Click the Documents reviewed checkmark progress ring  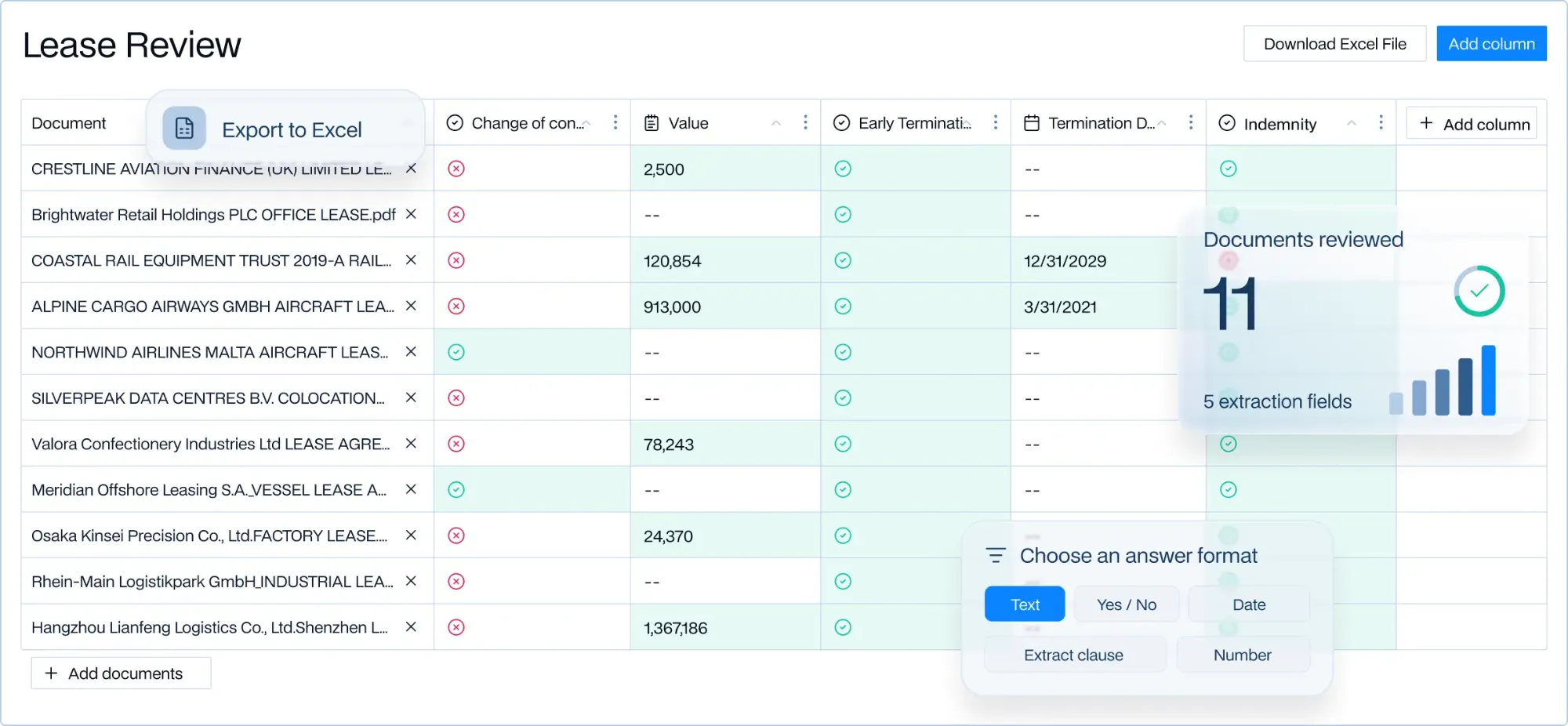point(1479,291)
